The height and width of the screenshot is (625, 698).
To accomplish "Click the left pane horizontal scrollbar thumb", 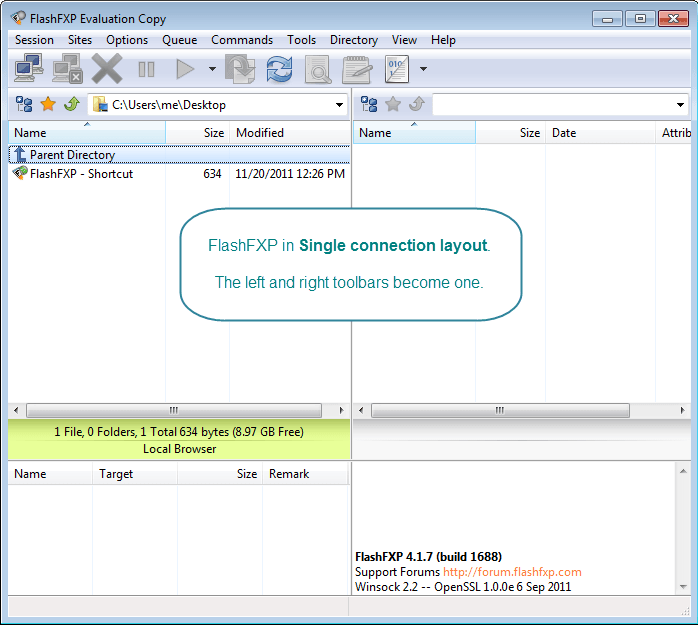I will [x=174, y=410].
